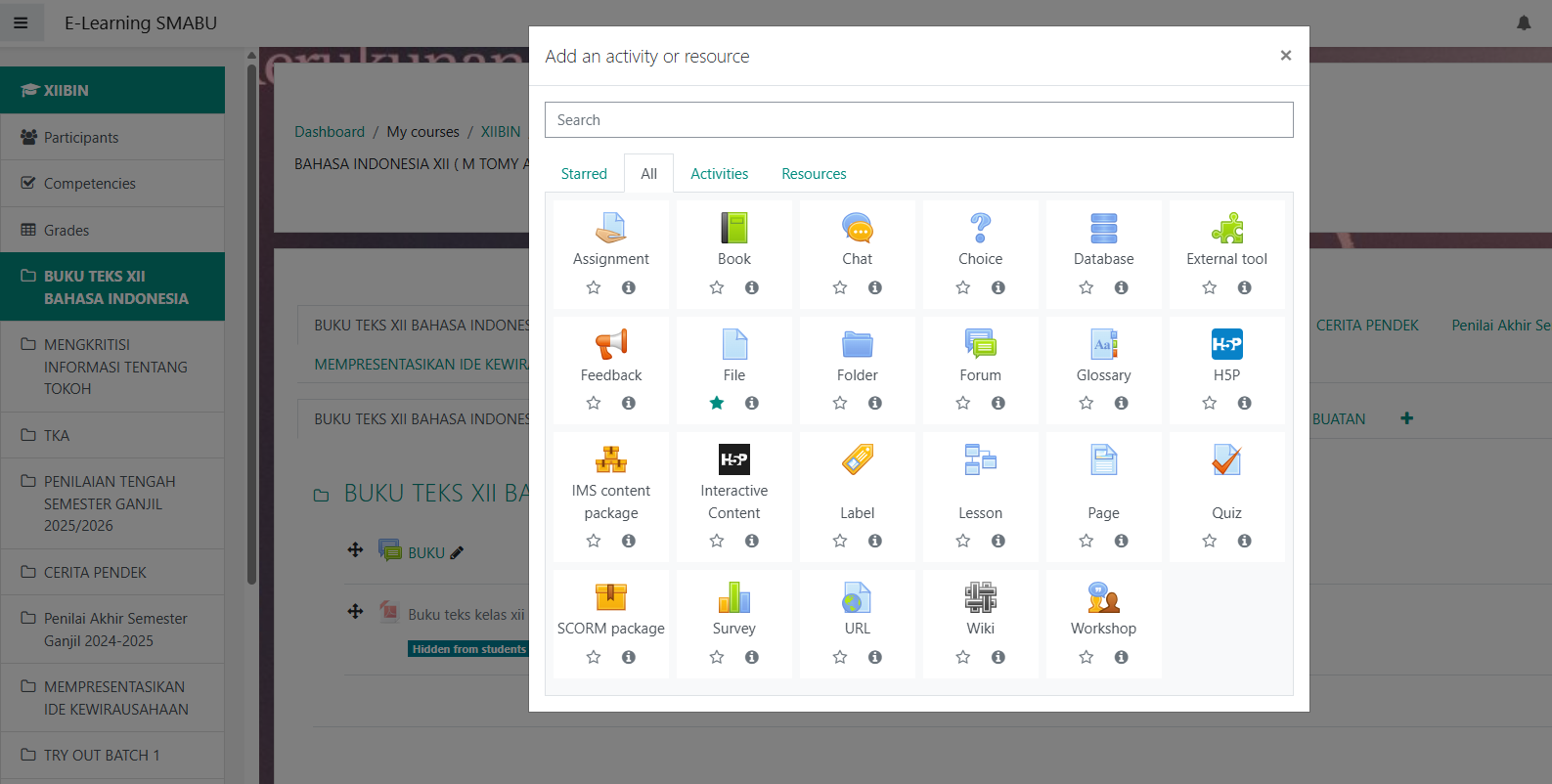
Task: Select the URL resource icon
Action: [x=857, y=598]
